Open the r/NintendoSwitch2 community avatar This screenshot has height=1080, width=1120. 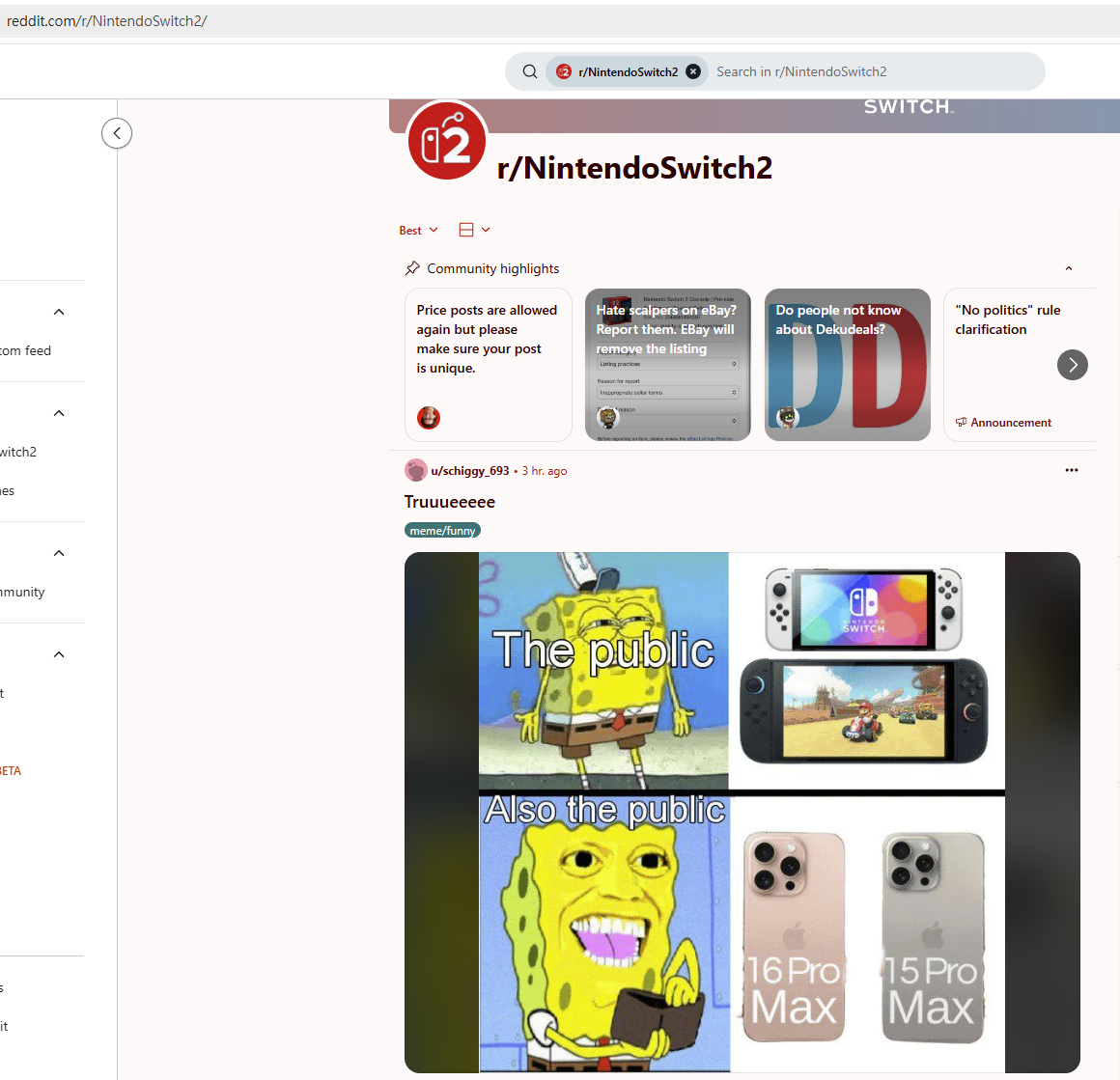[447, 141]
